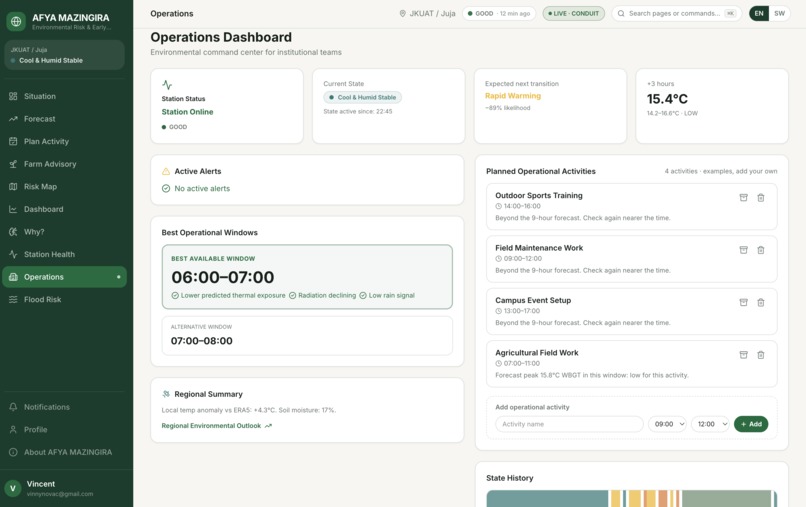Select Farm Advisory nav item
Viewport: 806px width, 507px height.
pos(65,164)
